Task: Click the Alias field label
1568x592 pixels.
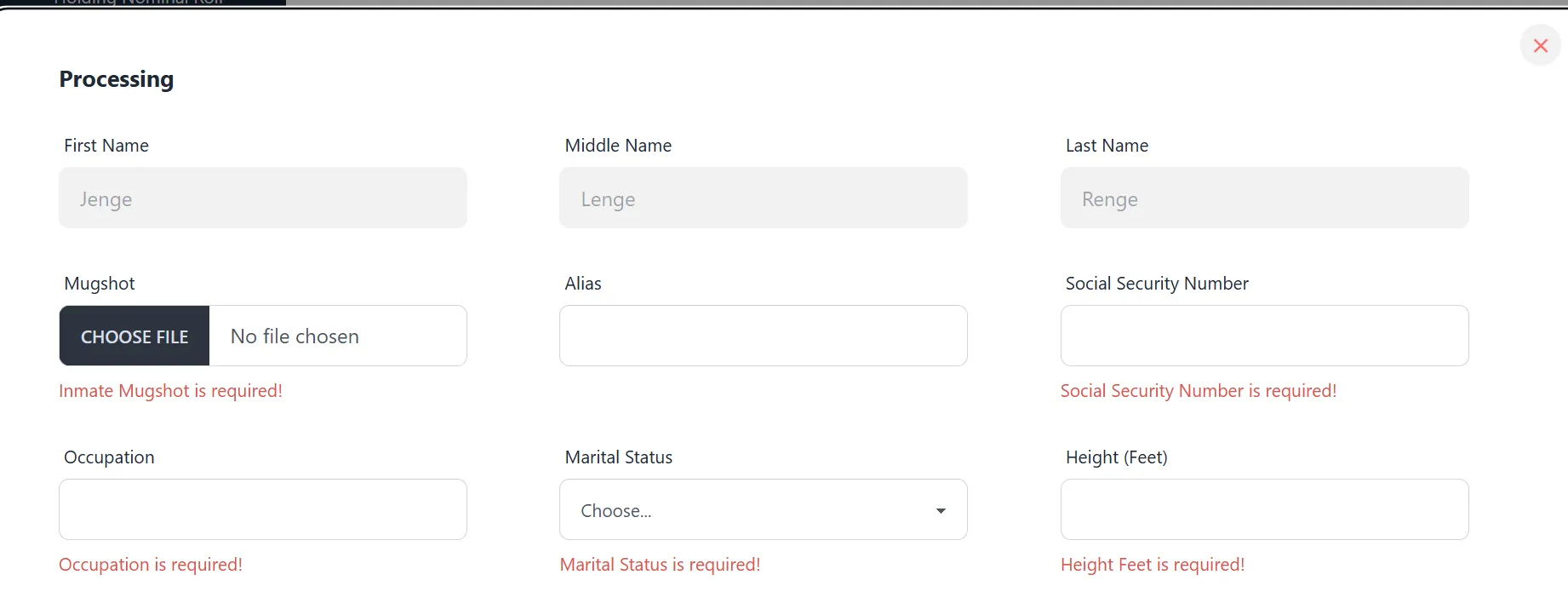Action: click(583, 284)
